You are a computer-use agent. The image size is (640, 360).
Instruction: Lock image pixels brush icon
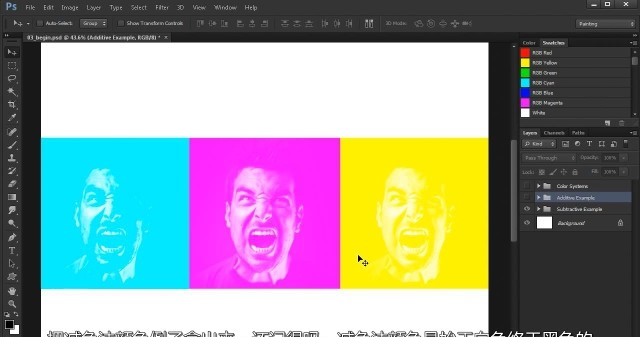[553, 172]
